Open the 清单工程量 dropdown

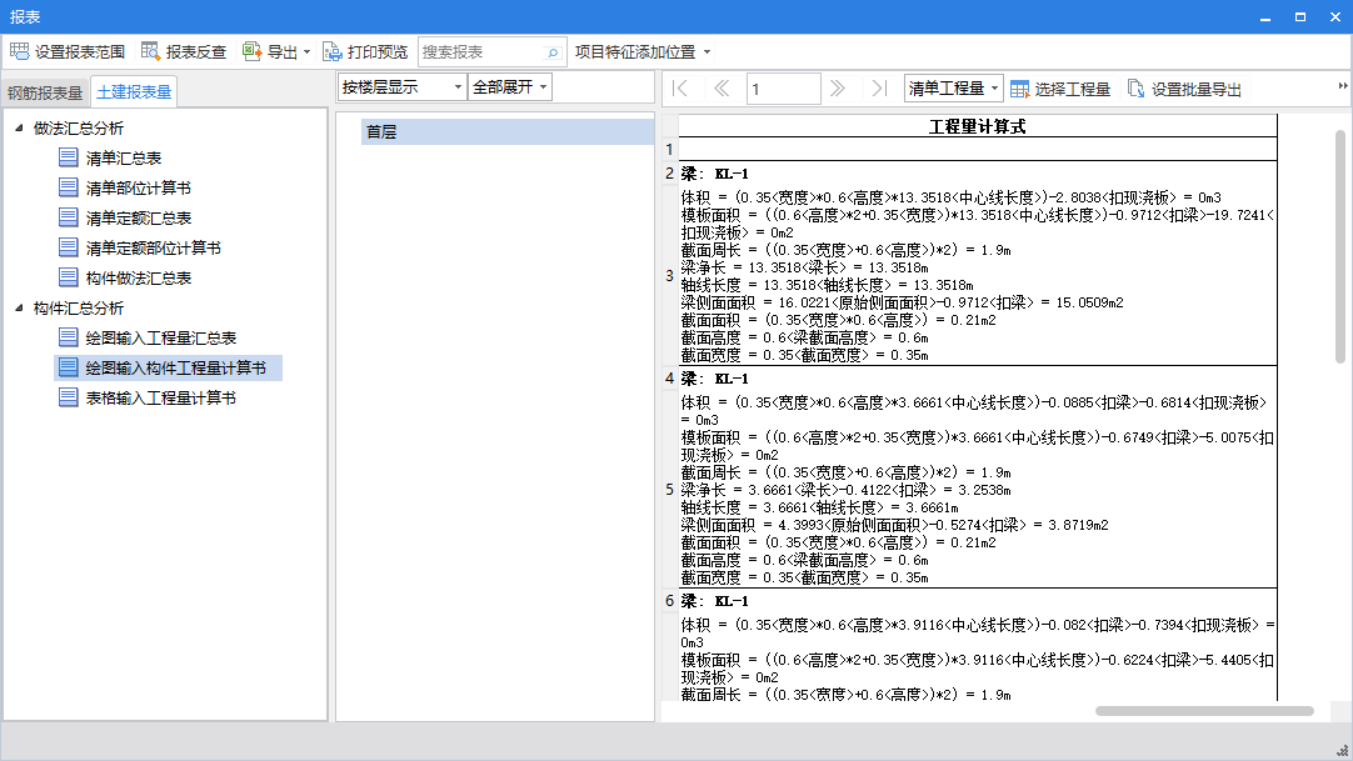tap(953, 89)
